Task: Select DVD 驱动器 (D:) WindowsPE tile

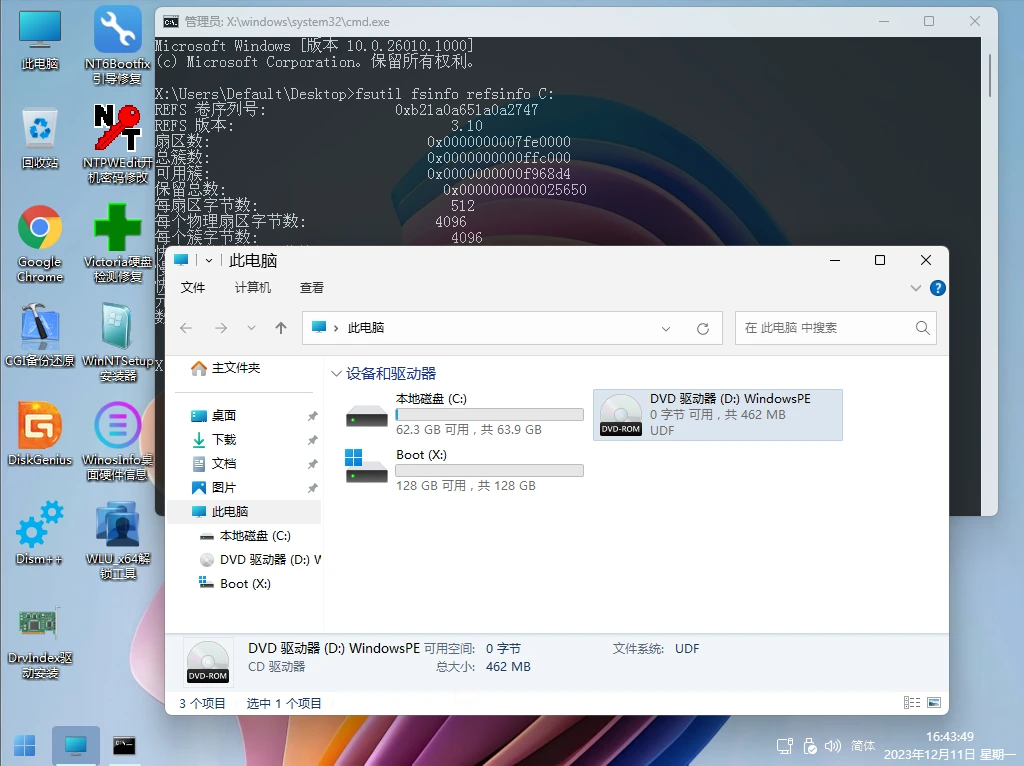Action: point(718,415)
